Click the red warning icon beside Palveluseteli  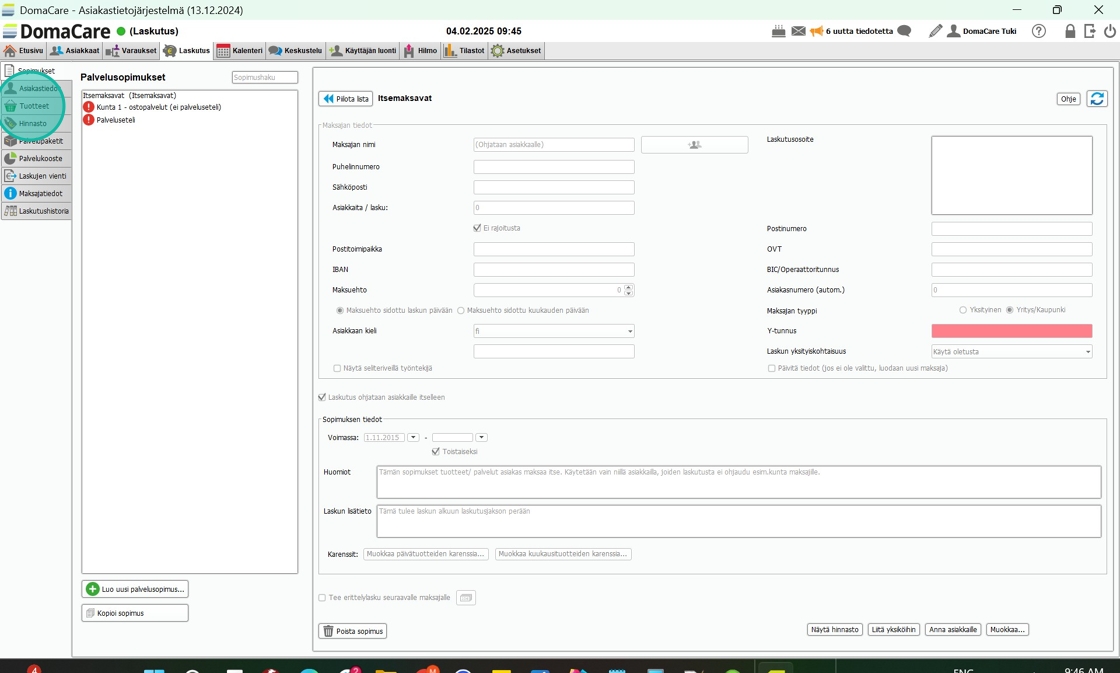pos(89,120)
